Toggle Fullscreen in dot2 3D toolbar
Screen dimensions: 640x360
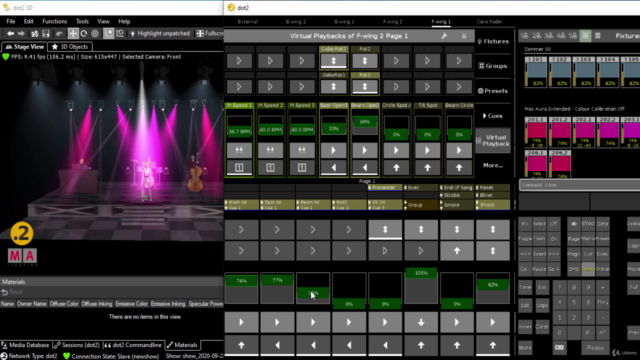pyautogui.click(x=210, y=33)
